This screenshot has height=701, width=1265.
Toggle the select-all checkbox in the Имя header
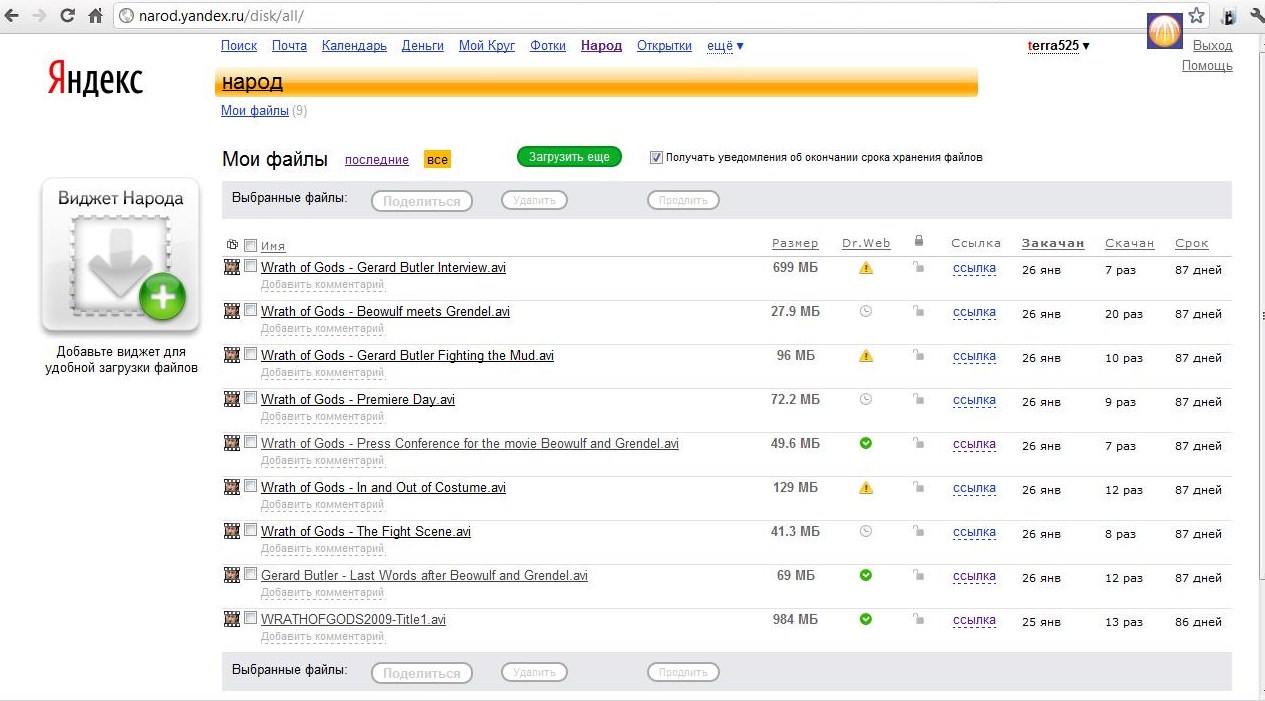250,245
